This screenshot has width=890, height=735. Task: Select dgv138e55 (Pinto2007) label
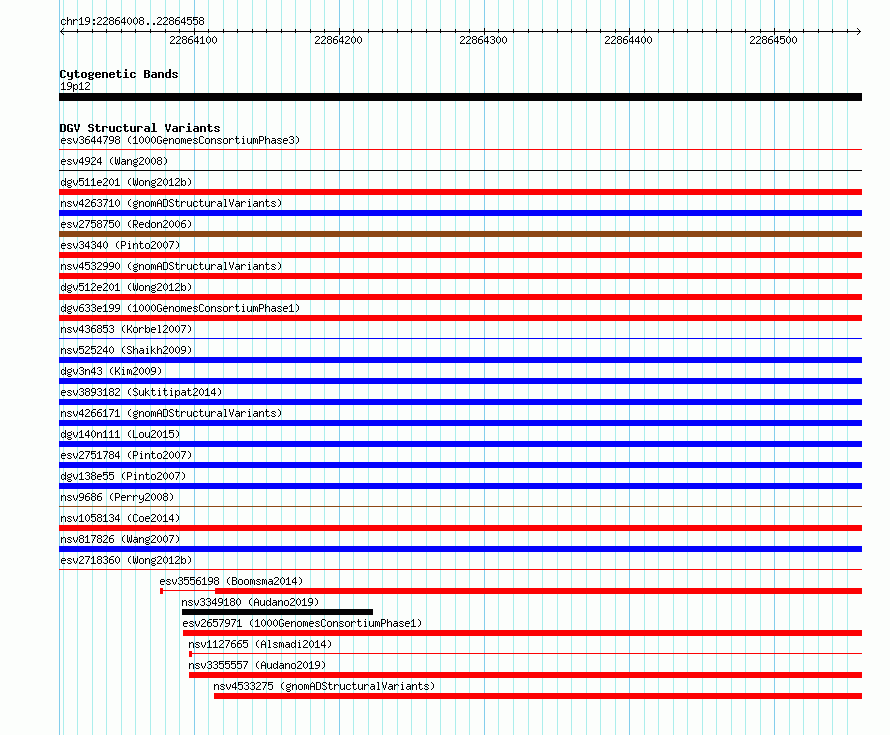(123, 476)
